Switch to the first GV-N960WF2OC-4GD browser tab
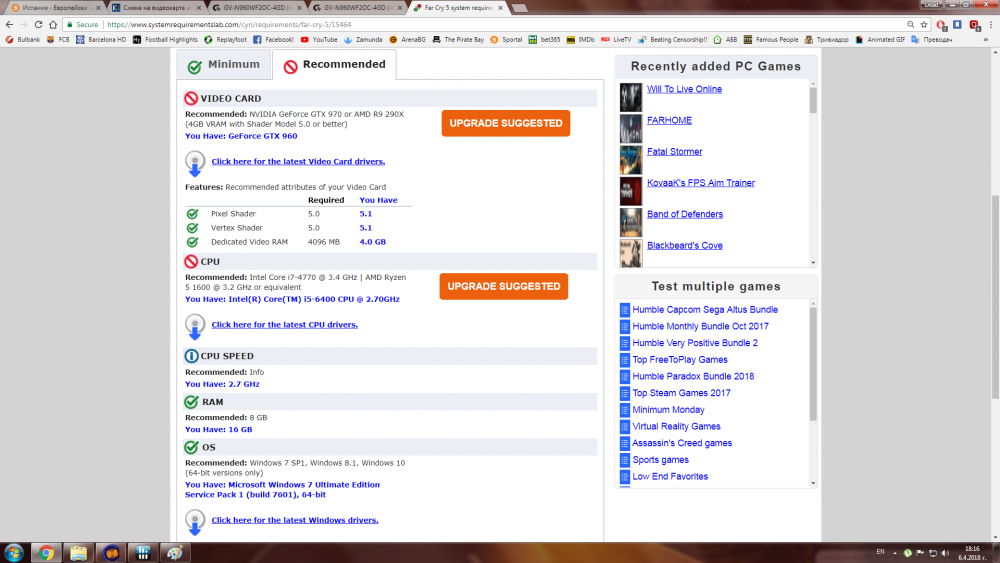 (x=258, y=8)
